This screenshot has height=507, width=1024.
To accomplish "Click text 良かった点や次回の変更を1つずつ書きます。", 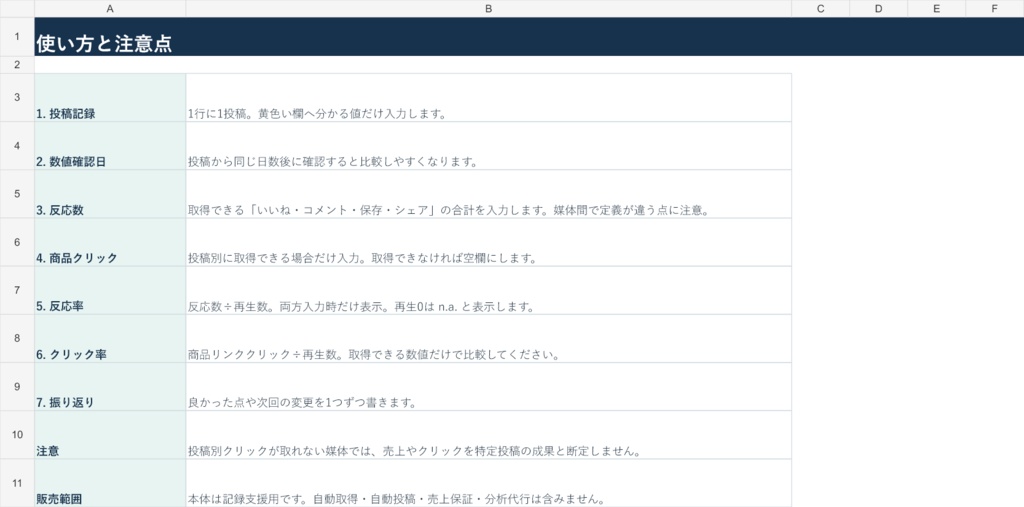I will [x=302, y=403].
